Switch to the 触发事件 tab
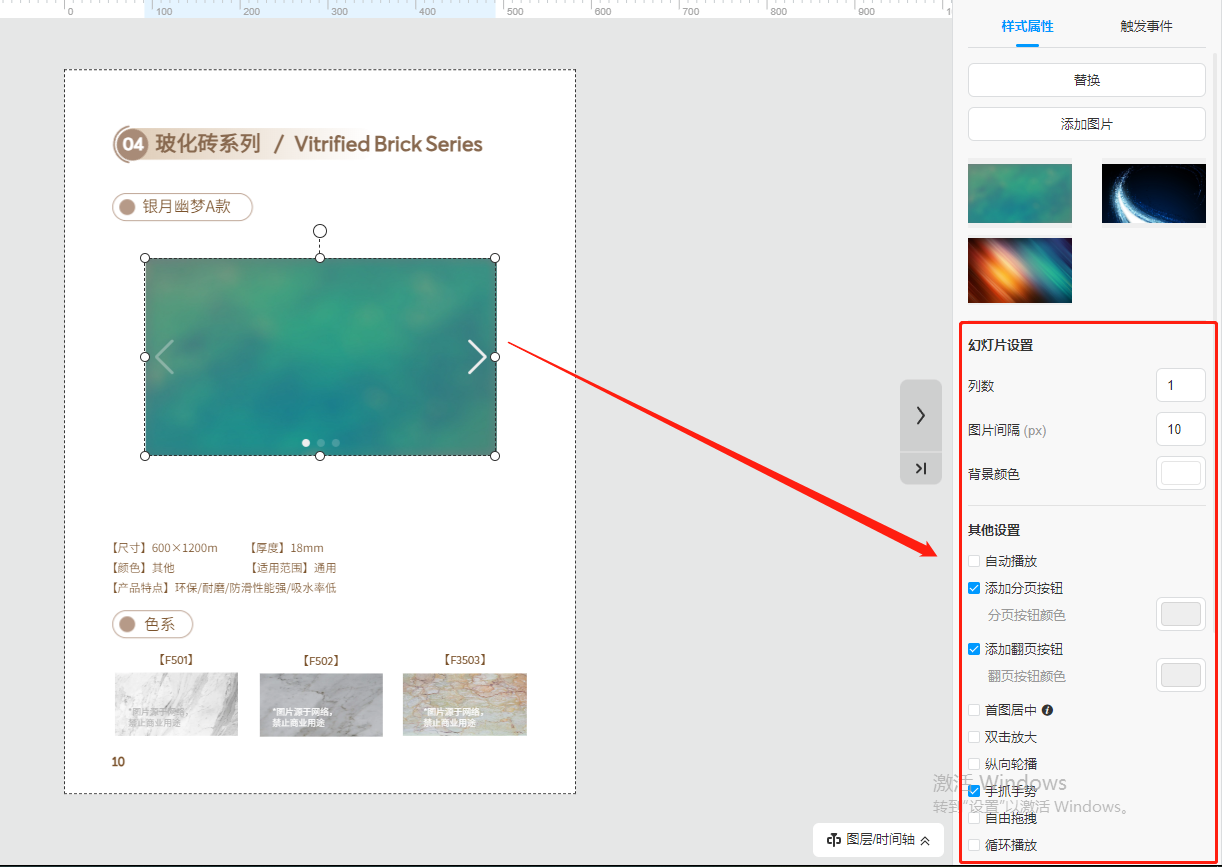Image resolution: width=1222 pixels, height=867 pixels. point(1146,27)
